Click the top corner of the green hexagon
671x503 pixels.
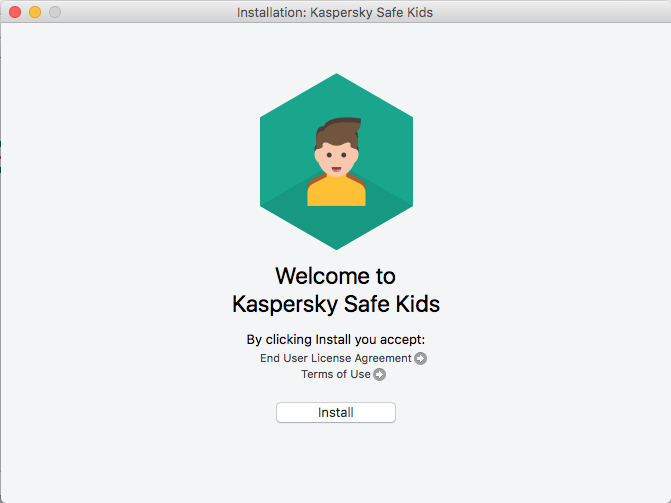336,82
